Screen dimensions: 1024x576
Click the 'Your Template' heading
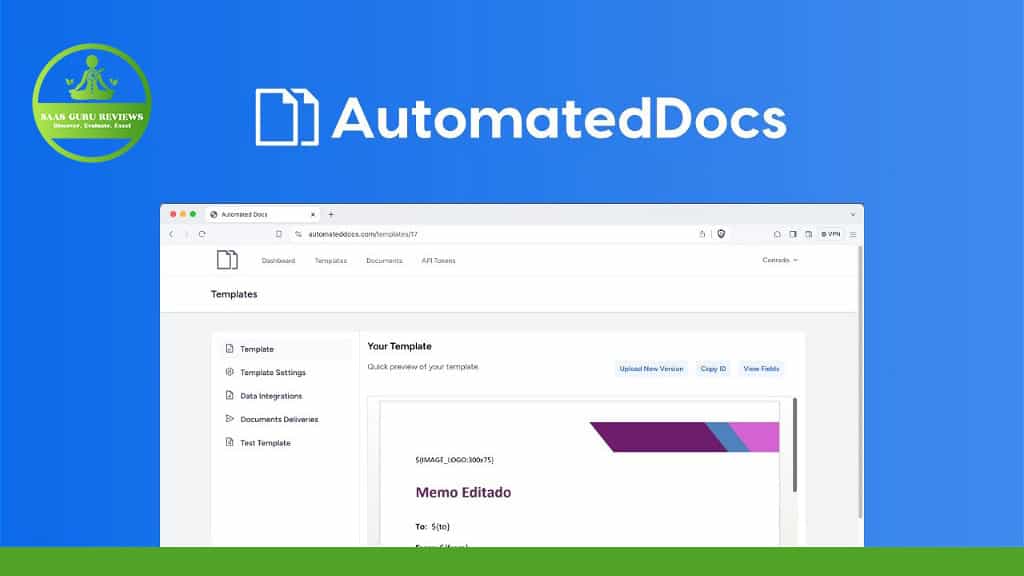399,346
